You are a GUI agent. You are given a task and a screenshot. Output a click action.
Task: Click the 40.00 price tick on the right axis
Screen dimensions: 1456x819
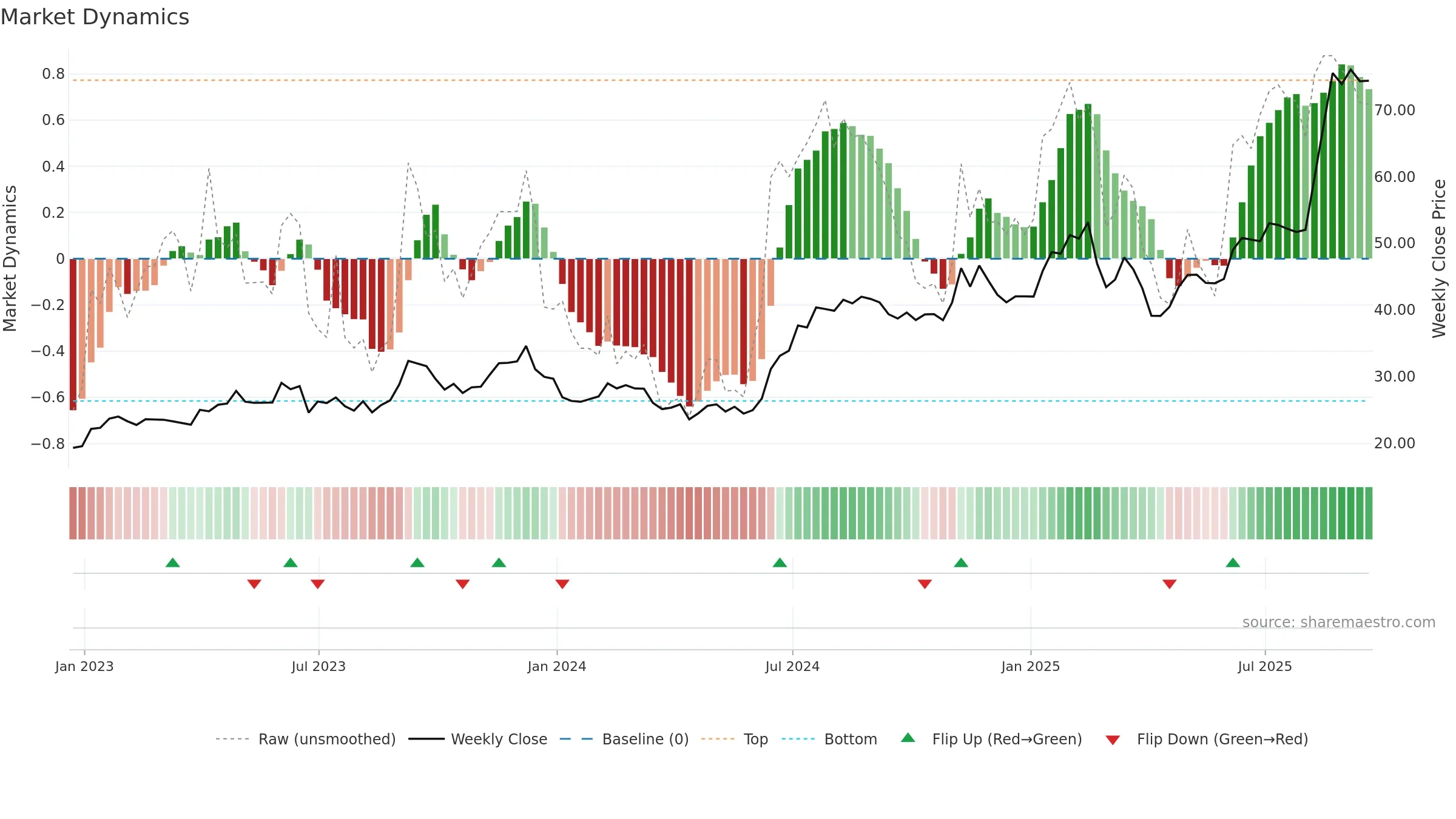(1395, 310)
